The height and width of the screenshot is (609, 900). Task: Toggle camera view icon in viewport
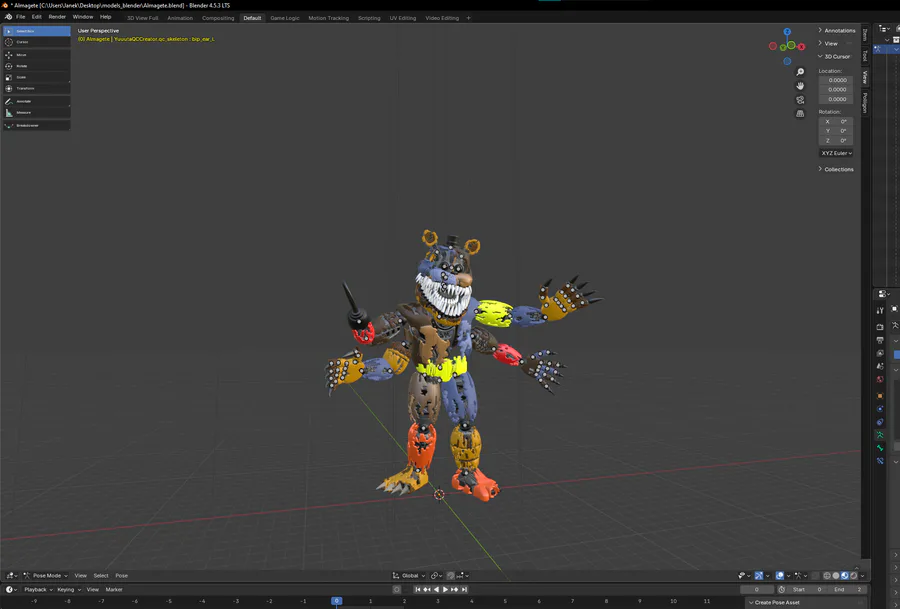point(800,100)
